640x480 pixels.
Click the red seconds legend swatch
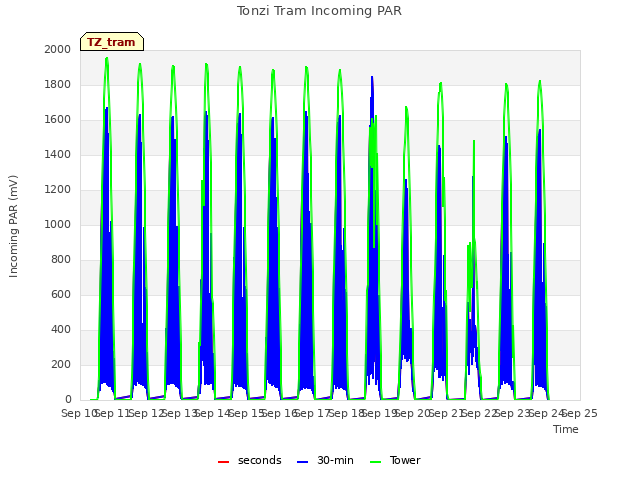point(223,462)
